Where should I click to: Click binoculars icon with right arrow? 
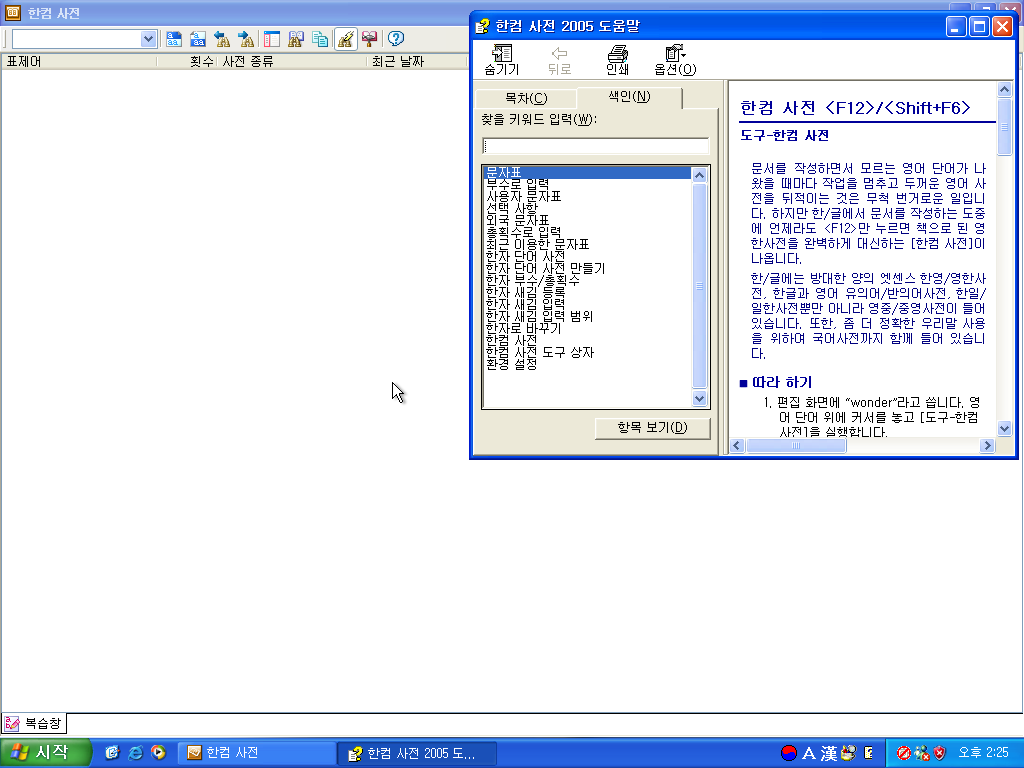click(246, 39)
